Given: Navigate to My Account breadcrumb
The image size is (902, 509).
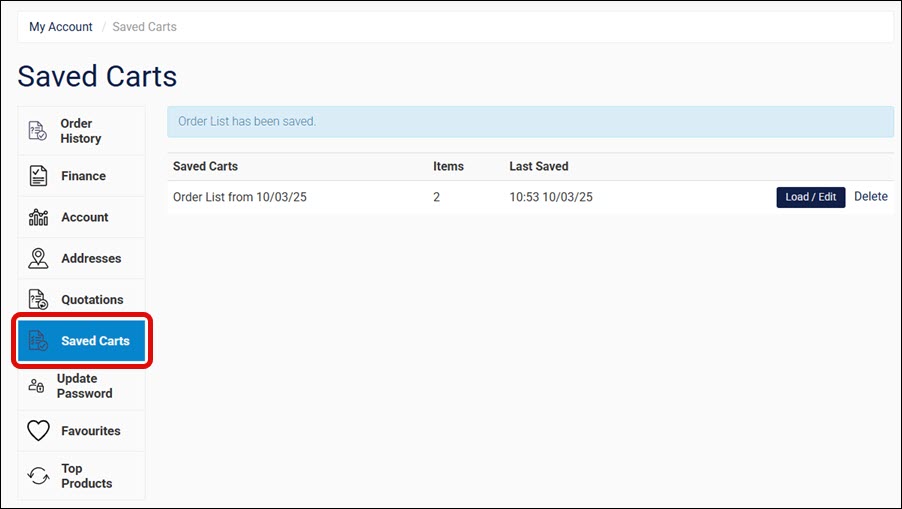Looking at the screenshot, I should 61,27.
